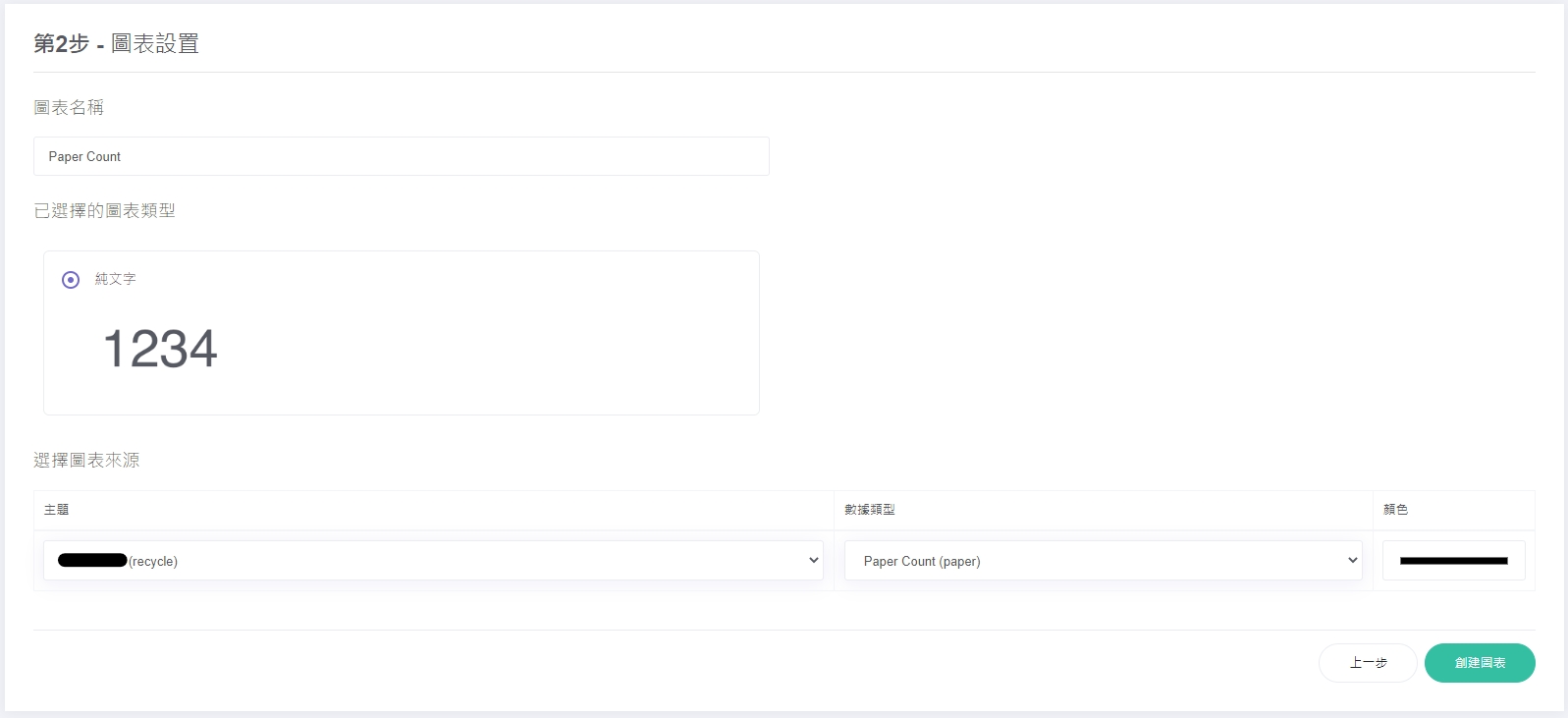Click the 選擇圖表來源 section label
The width and height of the screenshot is (1568, 718).
click(x=86, y=460)
